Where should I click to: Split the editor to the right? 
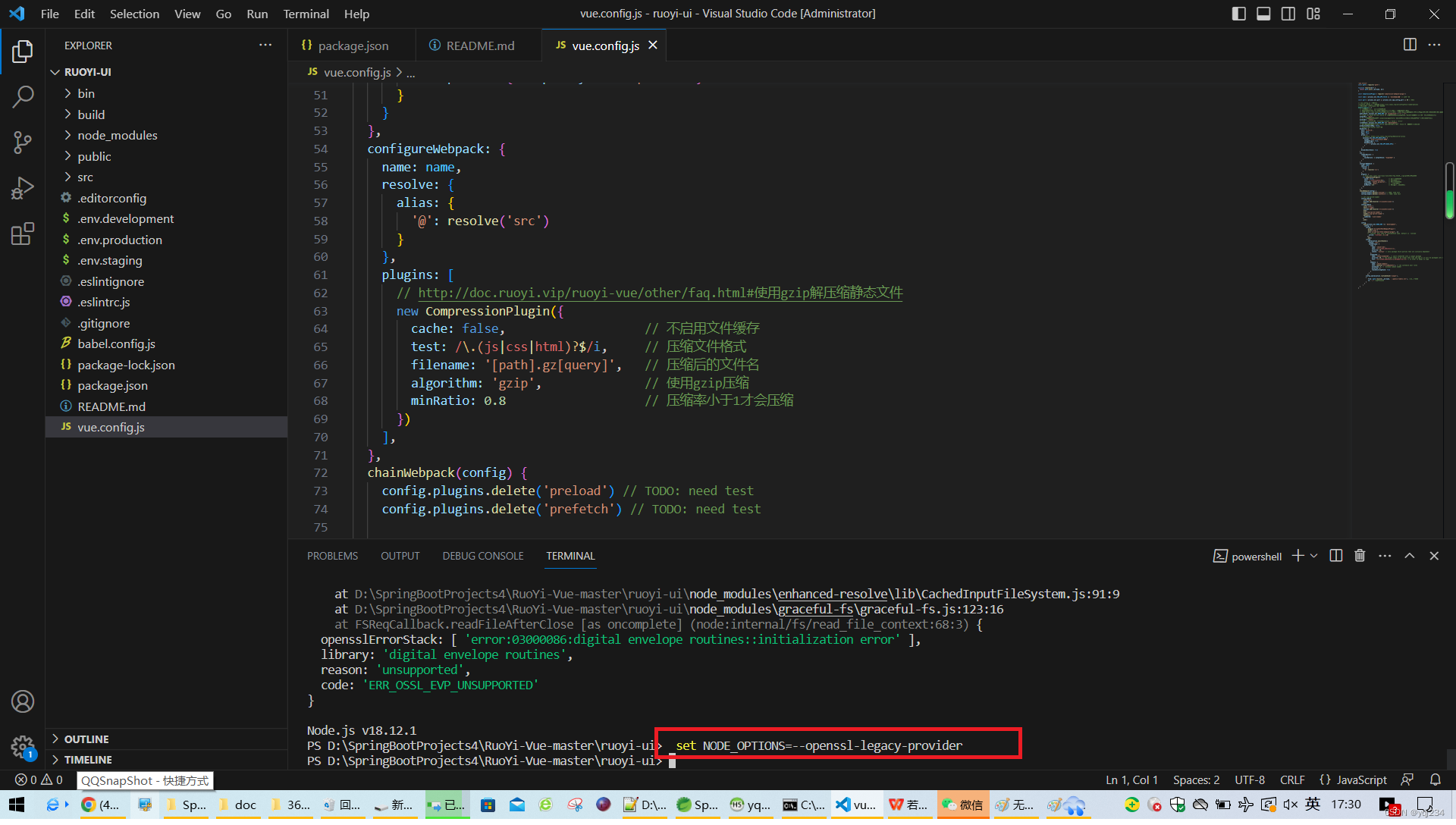(x=1410, y=45)
